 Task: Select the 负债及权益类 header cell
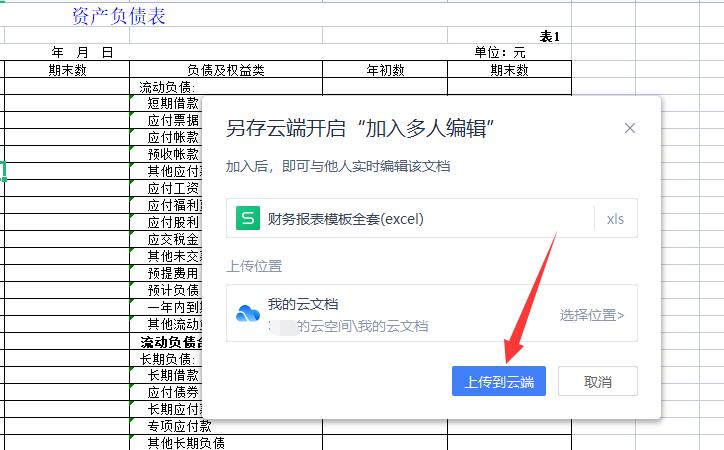point(226,70)
